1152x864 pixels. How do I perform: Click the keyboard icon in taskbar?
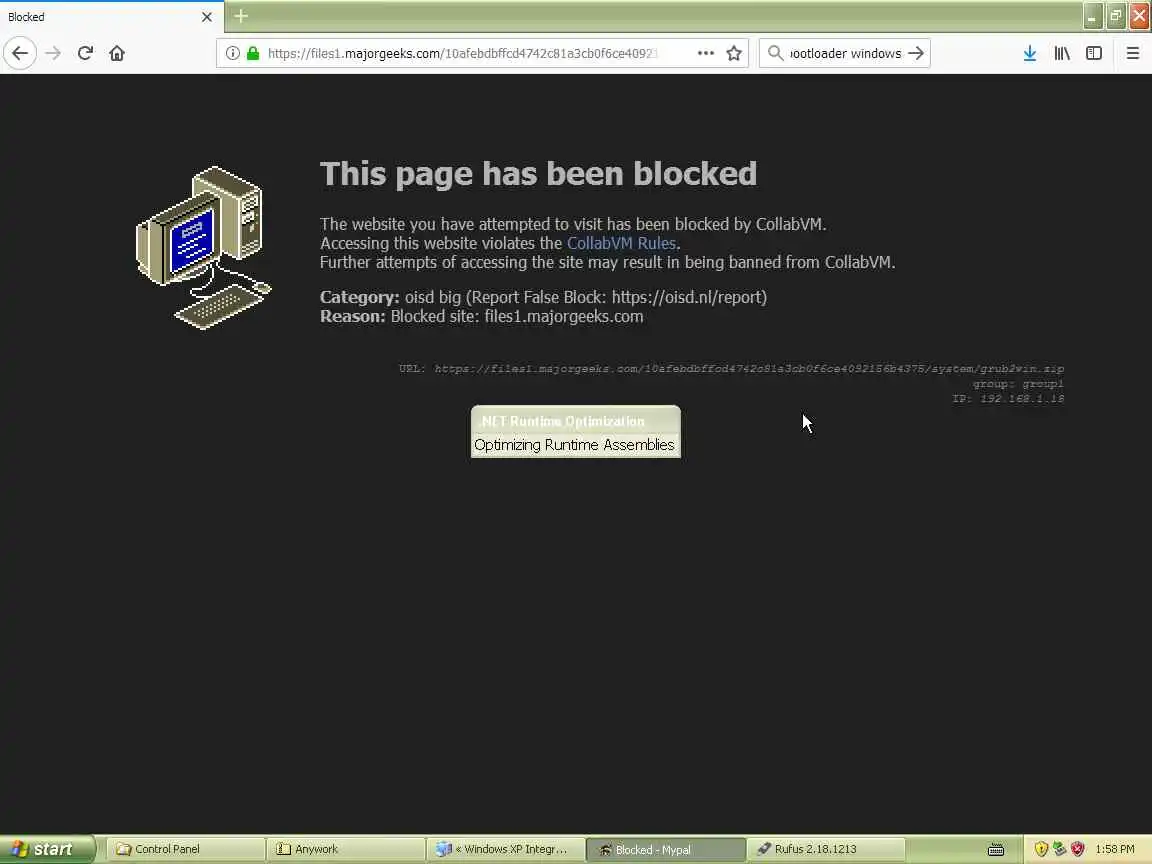(996, 849)
